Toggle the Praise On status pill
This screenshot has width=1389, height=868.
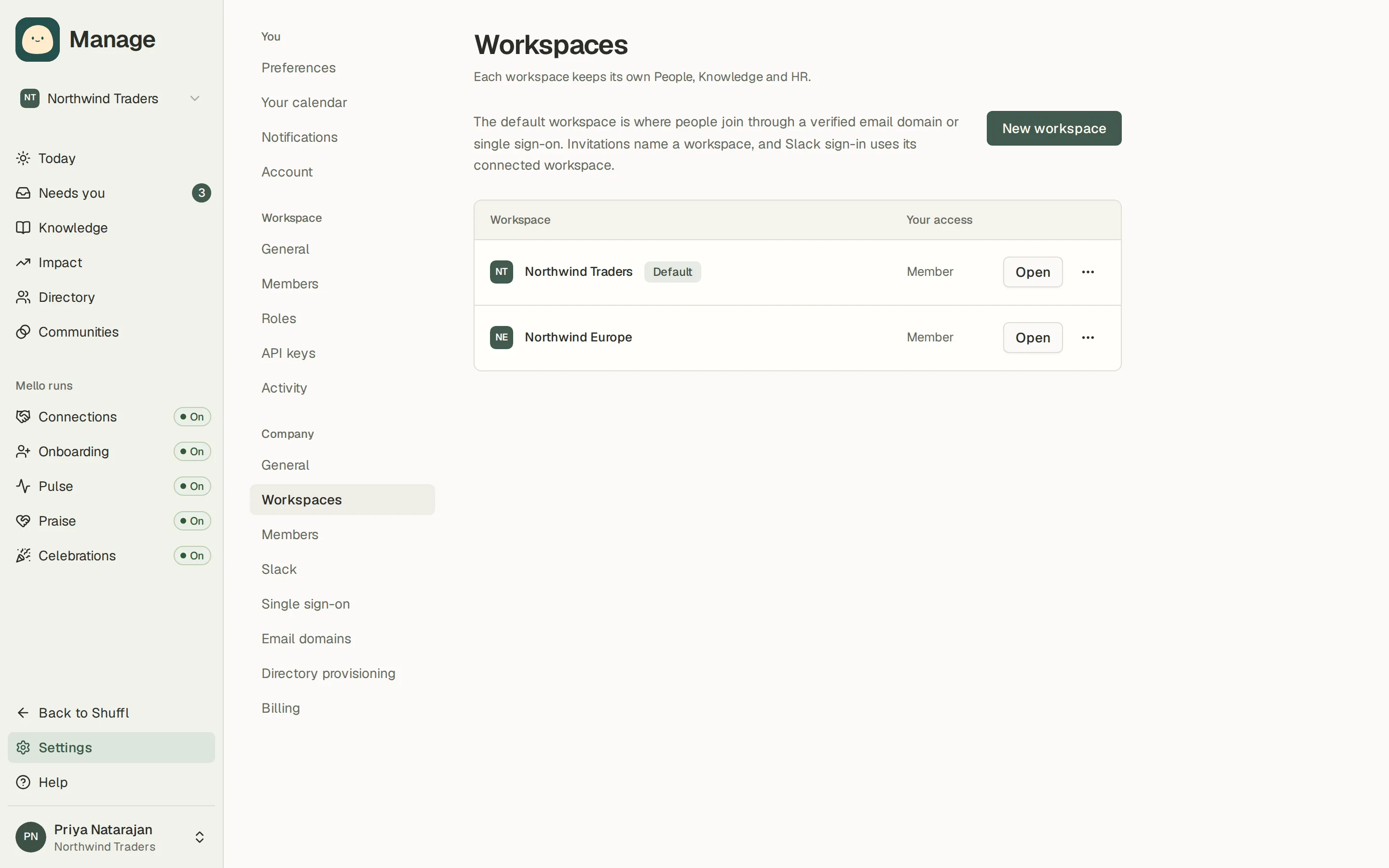(x=192, y=521)
